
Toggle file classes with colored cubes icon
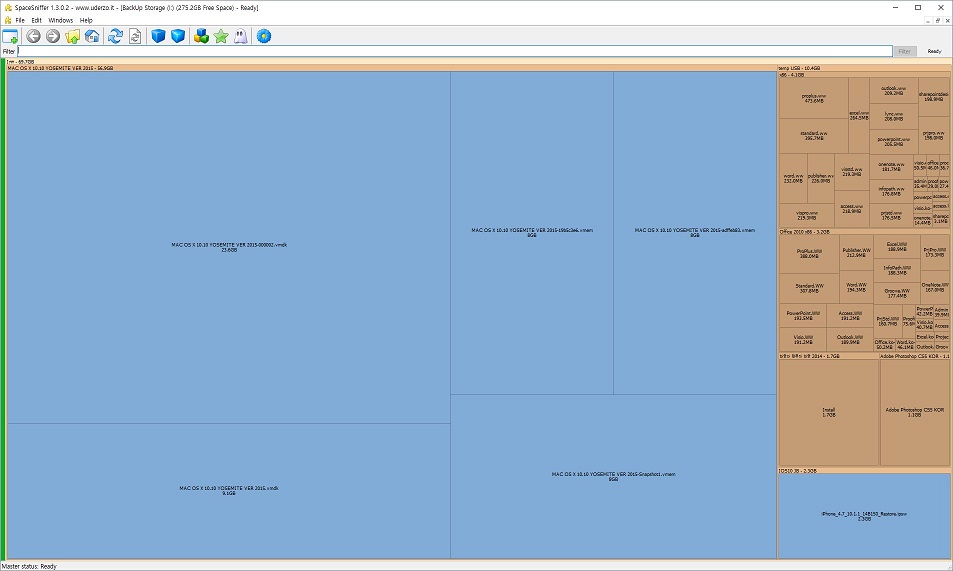201,36
